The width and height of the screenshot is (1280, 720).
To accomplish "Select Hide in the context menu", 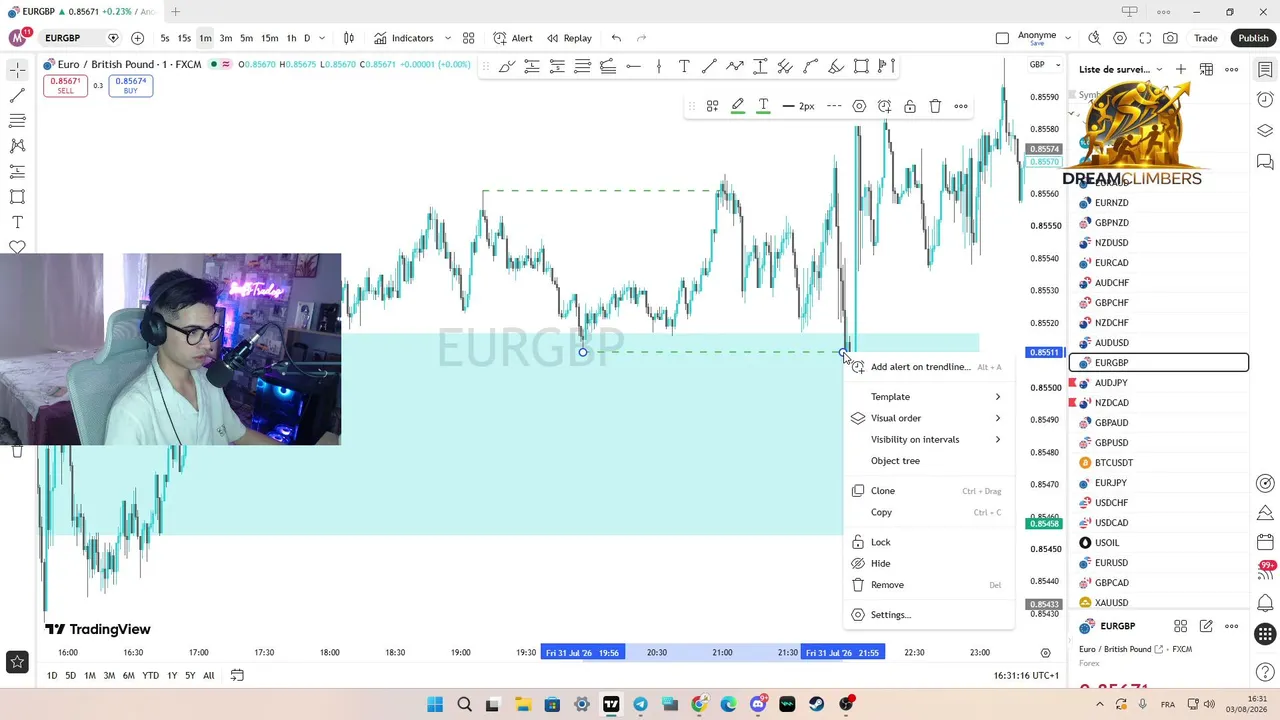I will (929, 563).
